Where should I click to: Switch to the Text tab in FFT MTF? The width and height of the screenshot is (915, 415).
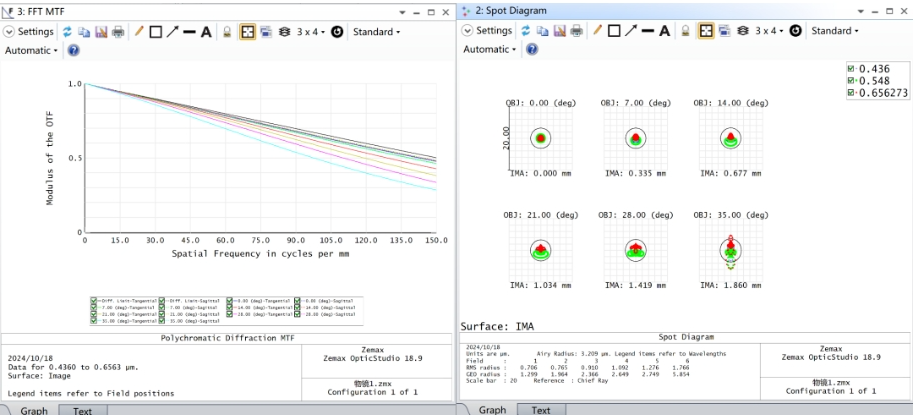(x=82, y=410)
